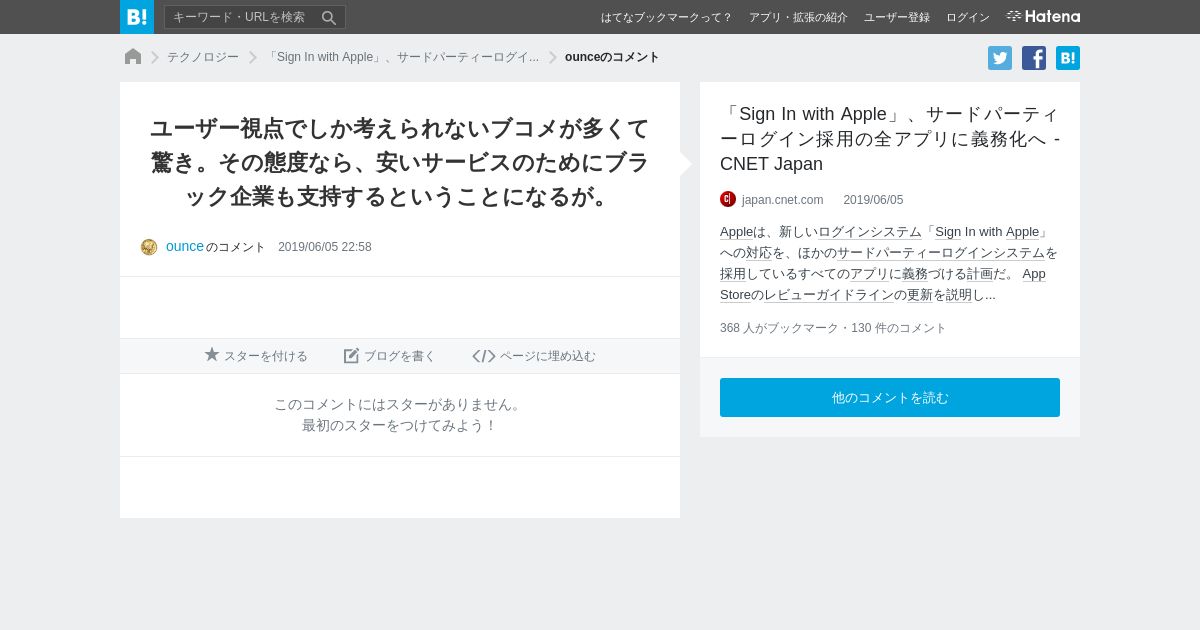The image size is (1200, 630).
Task: Open the Hatena Bookmark B! logo
Action: coord(137,17)
